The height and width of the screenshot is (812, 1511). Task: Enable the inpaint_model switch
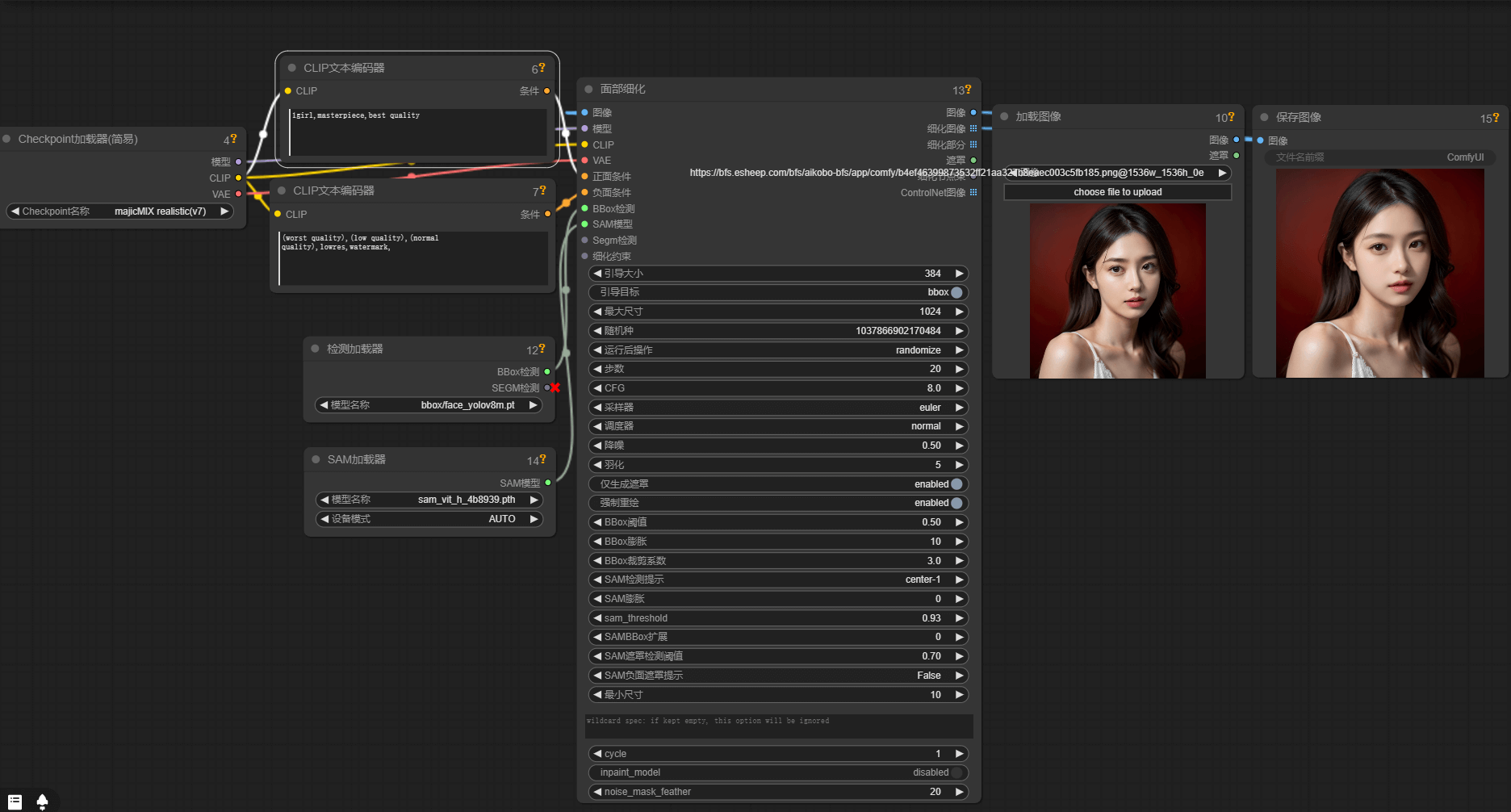coord(956,772)
